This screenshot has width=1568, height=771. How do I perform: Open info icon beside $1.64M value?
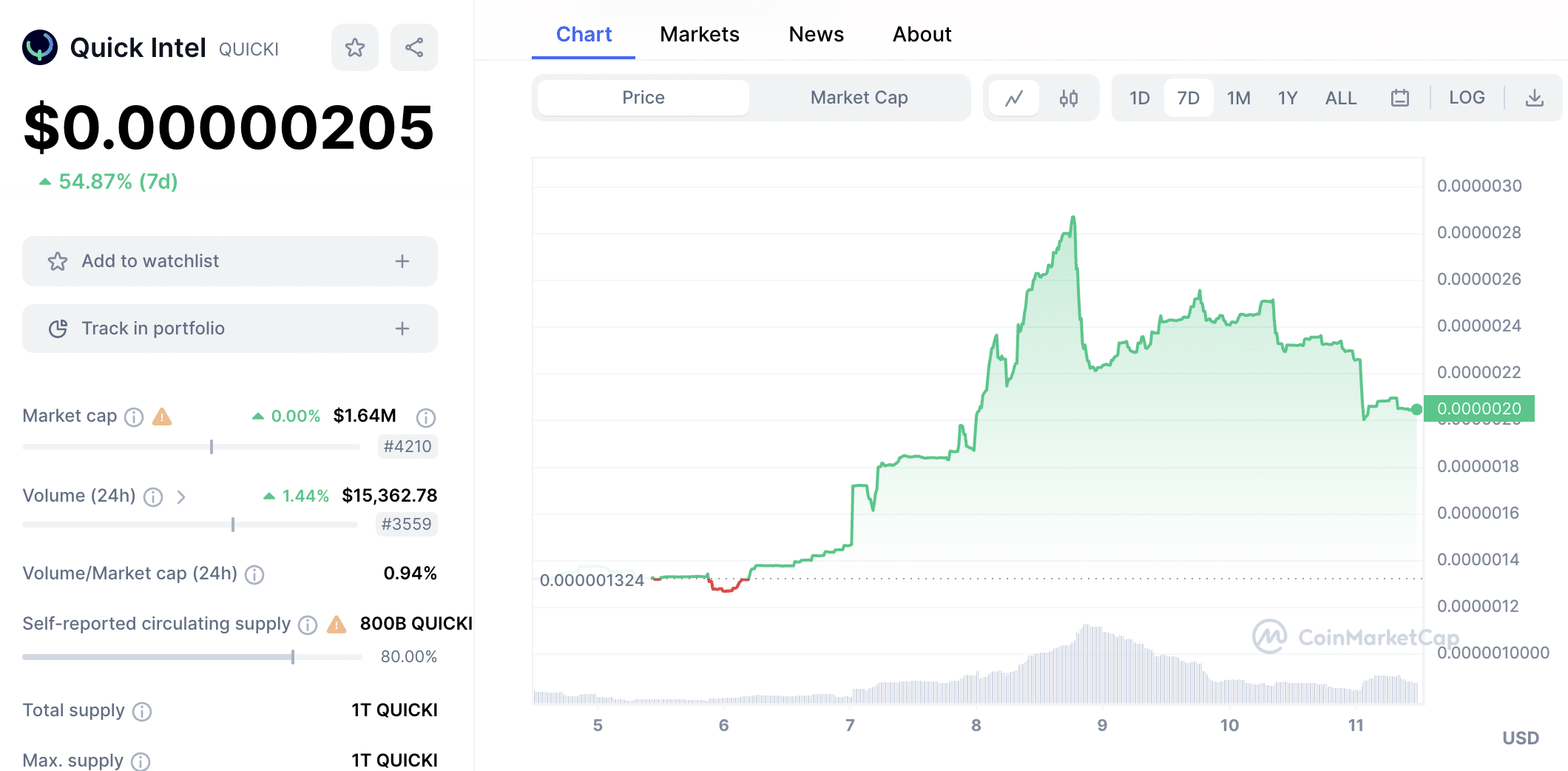click(426, 417)
